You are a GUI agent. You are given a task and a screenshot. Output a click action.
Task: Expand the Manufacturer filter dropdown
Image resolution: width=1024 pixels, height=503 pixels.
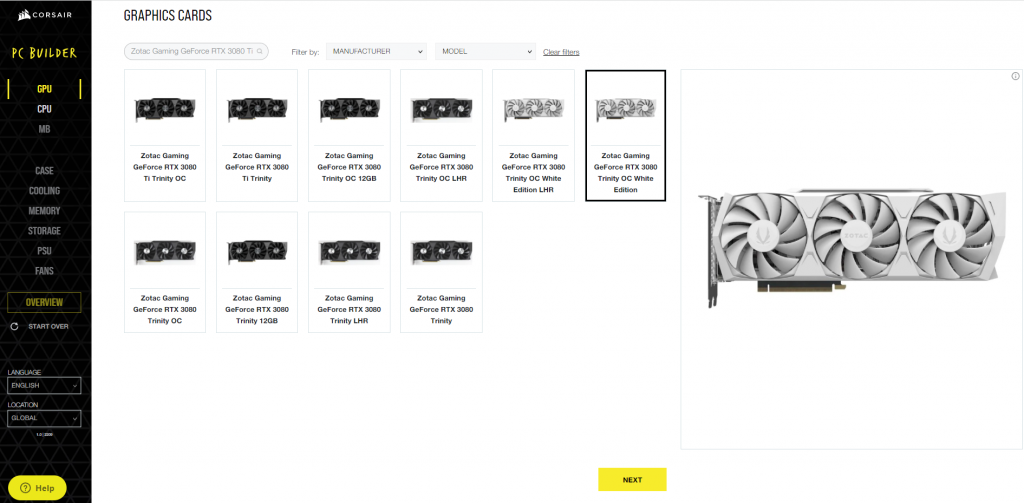[376, 51]
